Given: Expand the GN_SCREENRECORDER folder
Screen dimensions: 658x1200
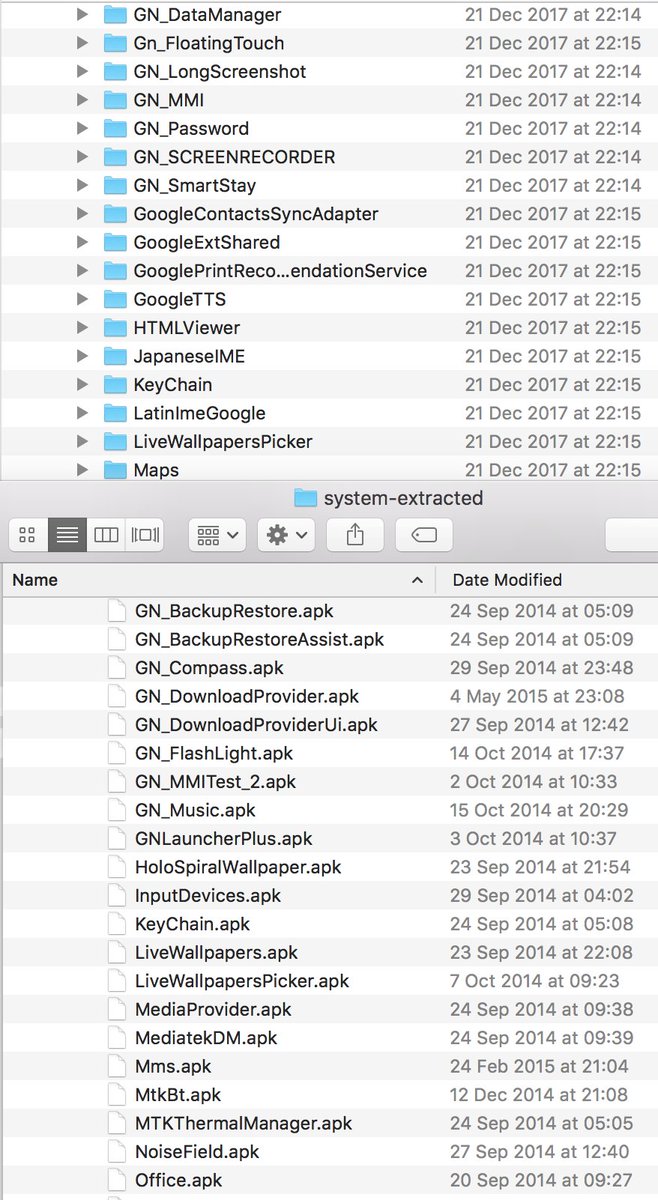Looking at the screenshot, I should point(83,157).
